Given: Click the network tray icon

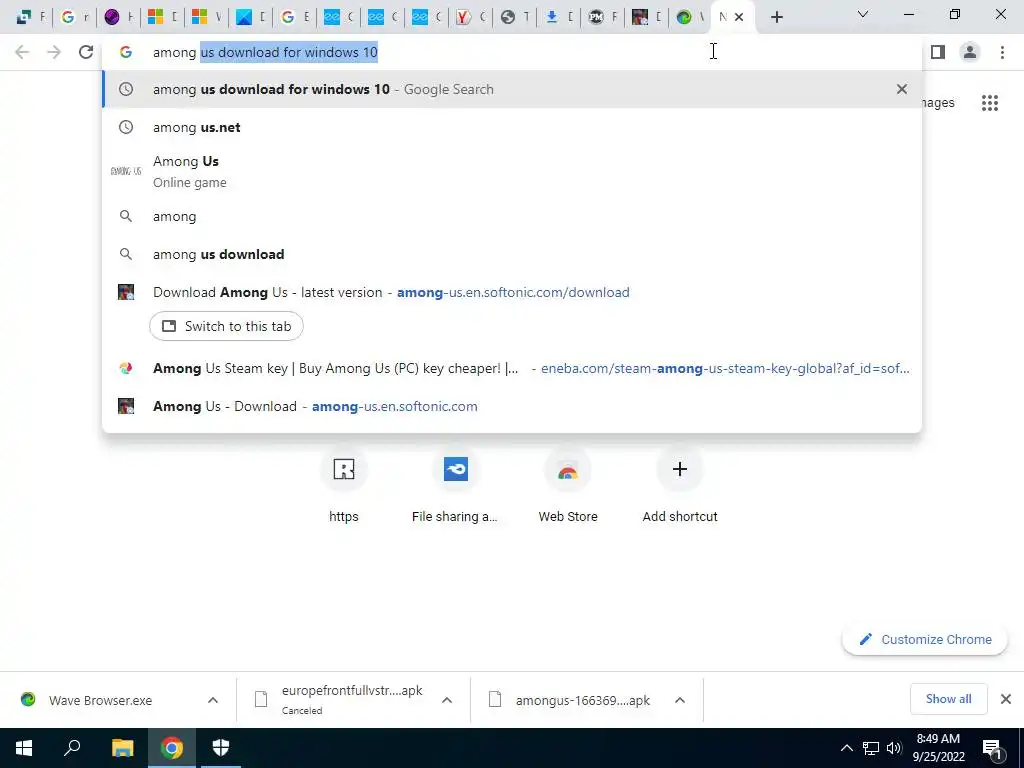Looking at the screenshot, I should tap(871, 748).
